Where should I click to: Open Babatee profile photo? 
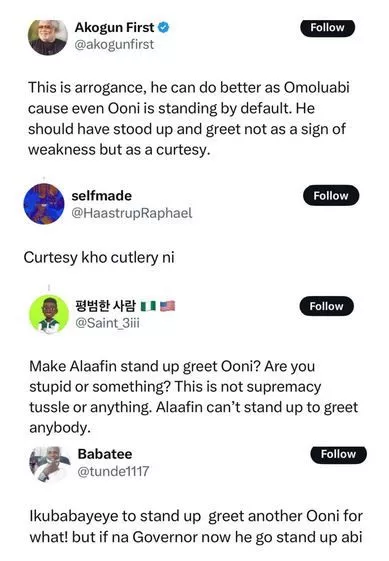[x=49, y=464]
